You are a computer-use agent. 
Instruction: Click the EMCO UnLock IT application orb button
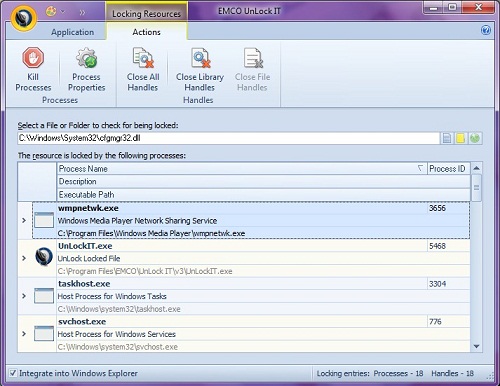(23, 17)
